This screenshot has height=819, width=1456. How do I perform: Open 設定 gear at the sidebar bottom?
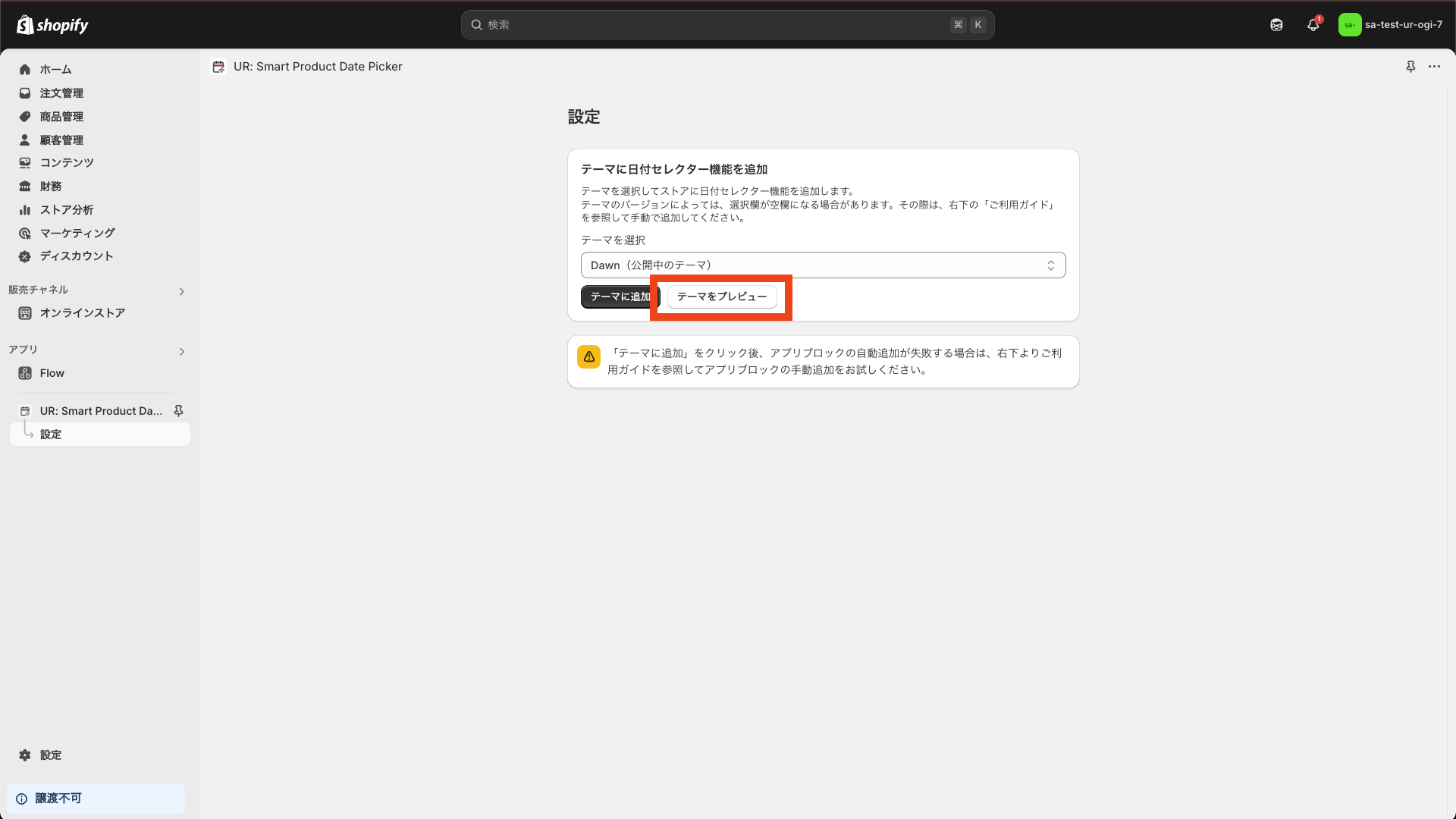(50, 755)
